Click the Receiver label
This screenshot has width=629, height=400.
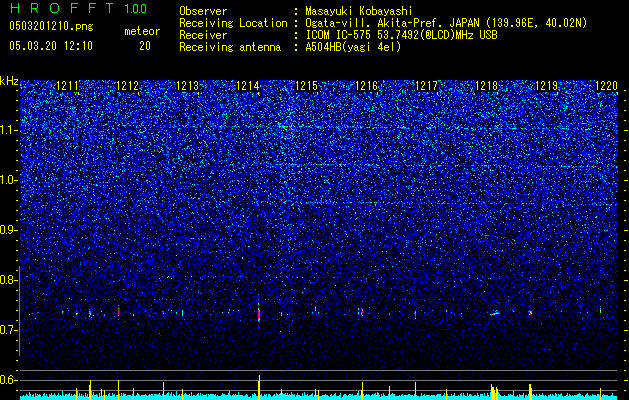coord(203,35)
